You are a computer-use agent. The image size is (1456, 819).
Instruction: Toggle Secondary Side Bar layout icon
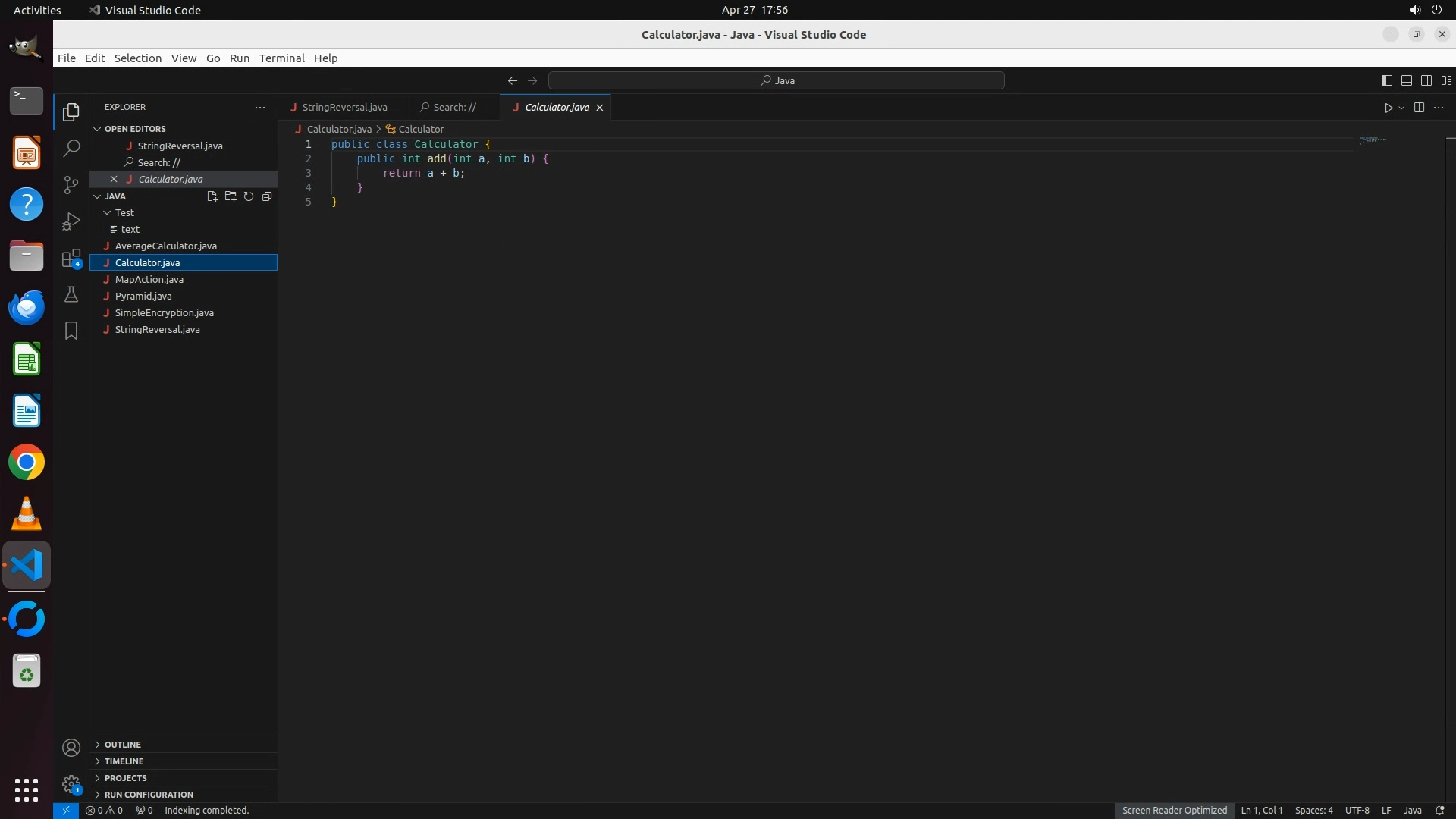1426,80
